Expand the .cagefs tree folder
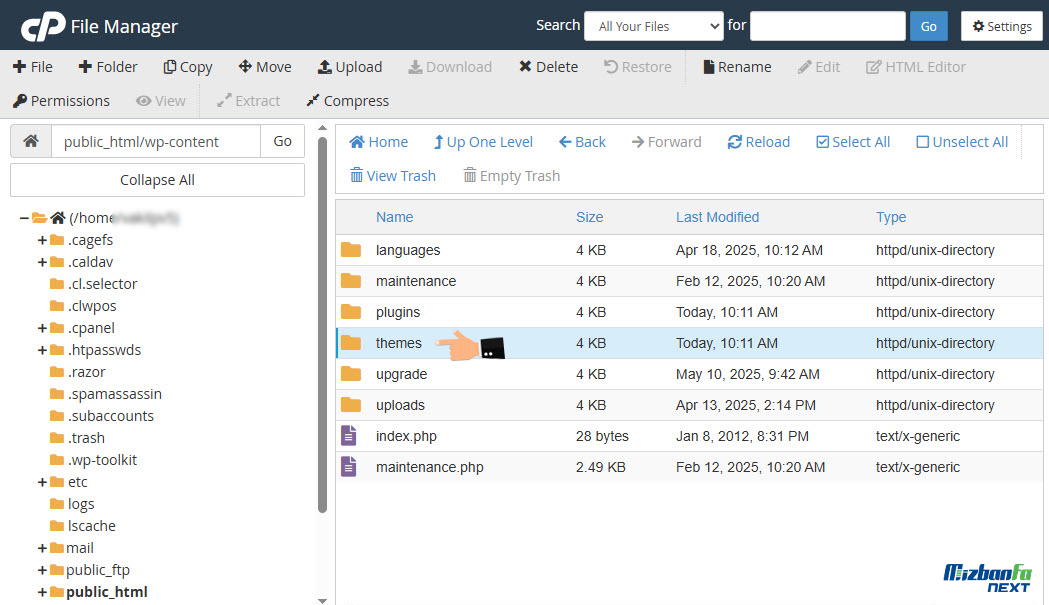The width and height of the screenshot is (1049, 605). click(42, 240)
